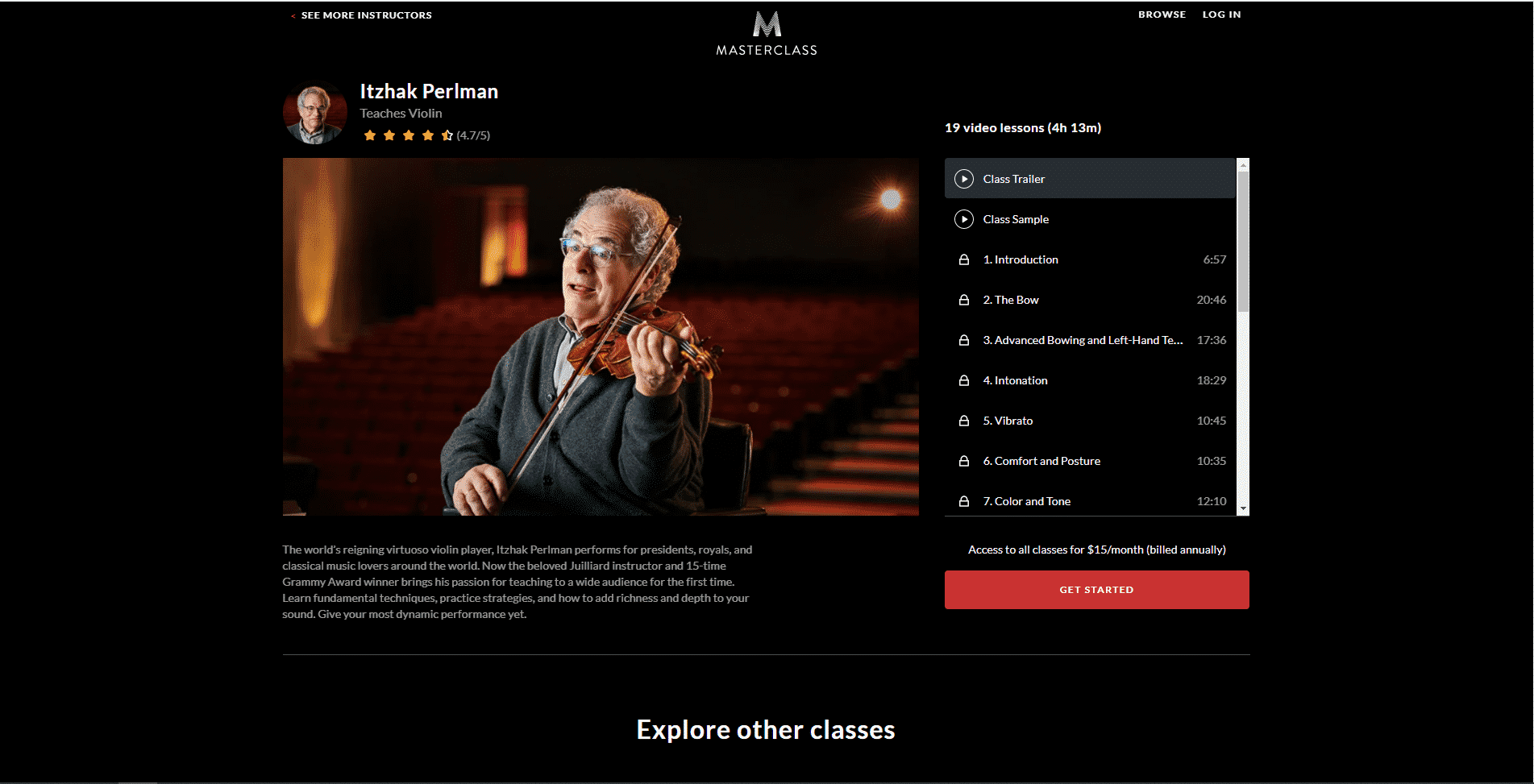Viewport: 1534px width, 784px height.
Task: Click the violin class video preview
Action: point(601,337)
